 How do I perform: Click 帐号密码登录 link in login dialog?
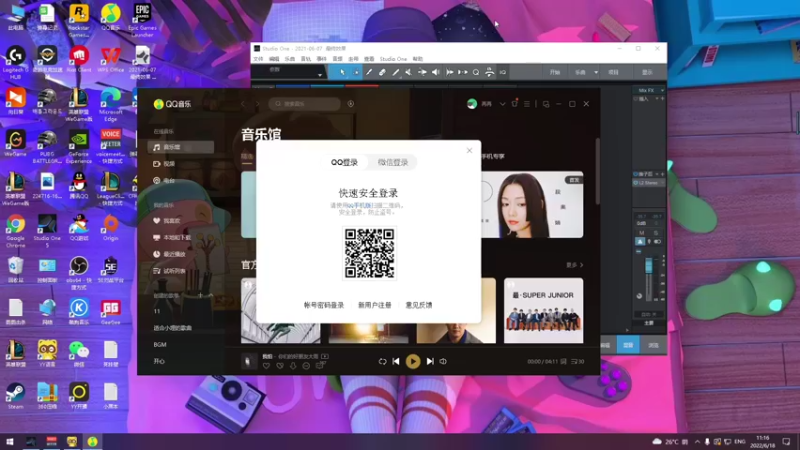(324, 305)
